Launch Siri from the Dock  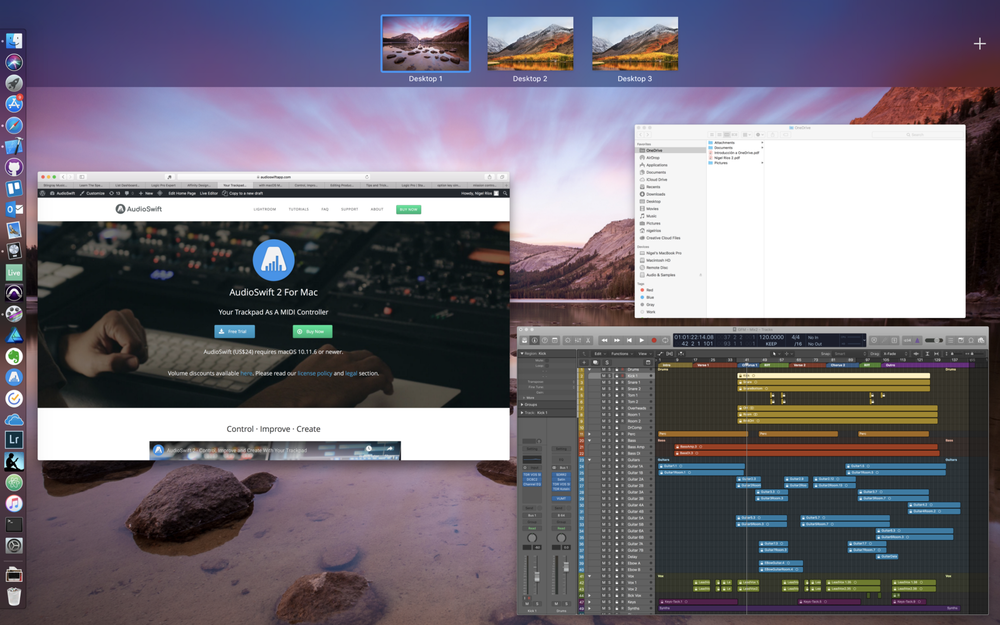coord(14,62)
